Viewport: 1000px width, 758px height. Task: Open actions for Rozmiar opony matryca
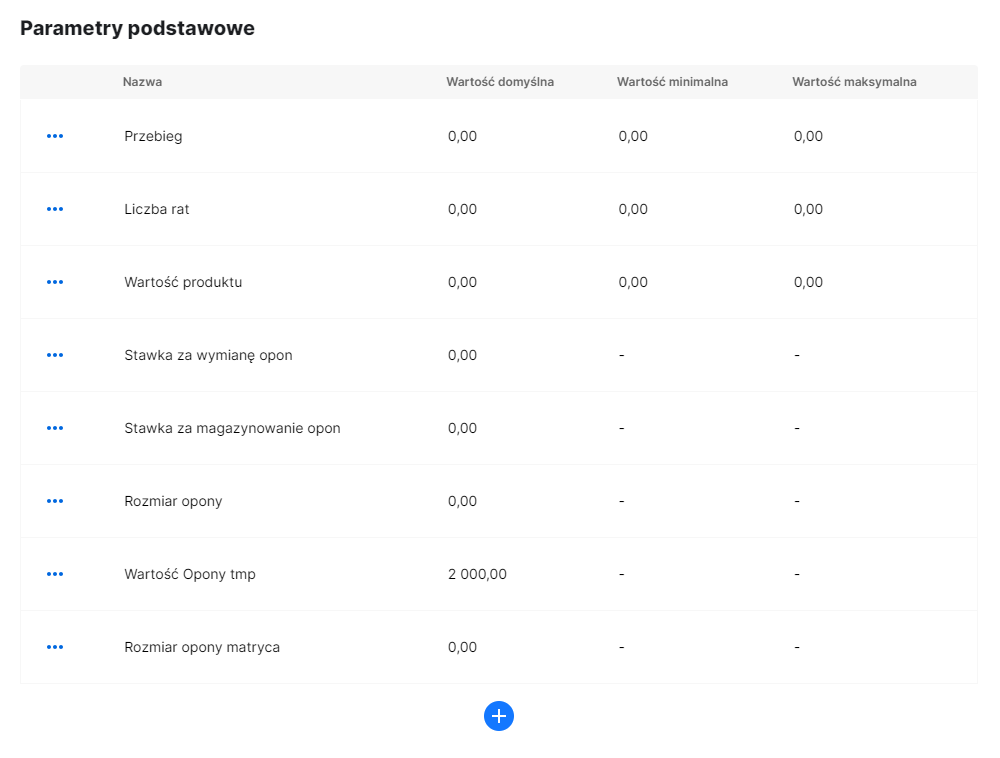55,646
